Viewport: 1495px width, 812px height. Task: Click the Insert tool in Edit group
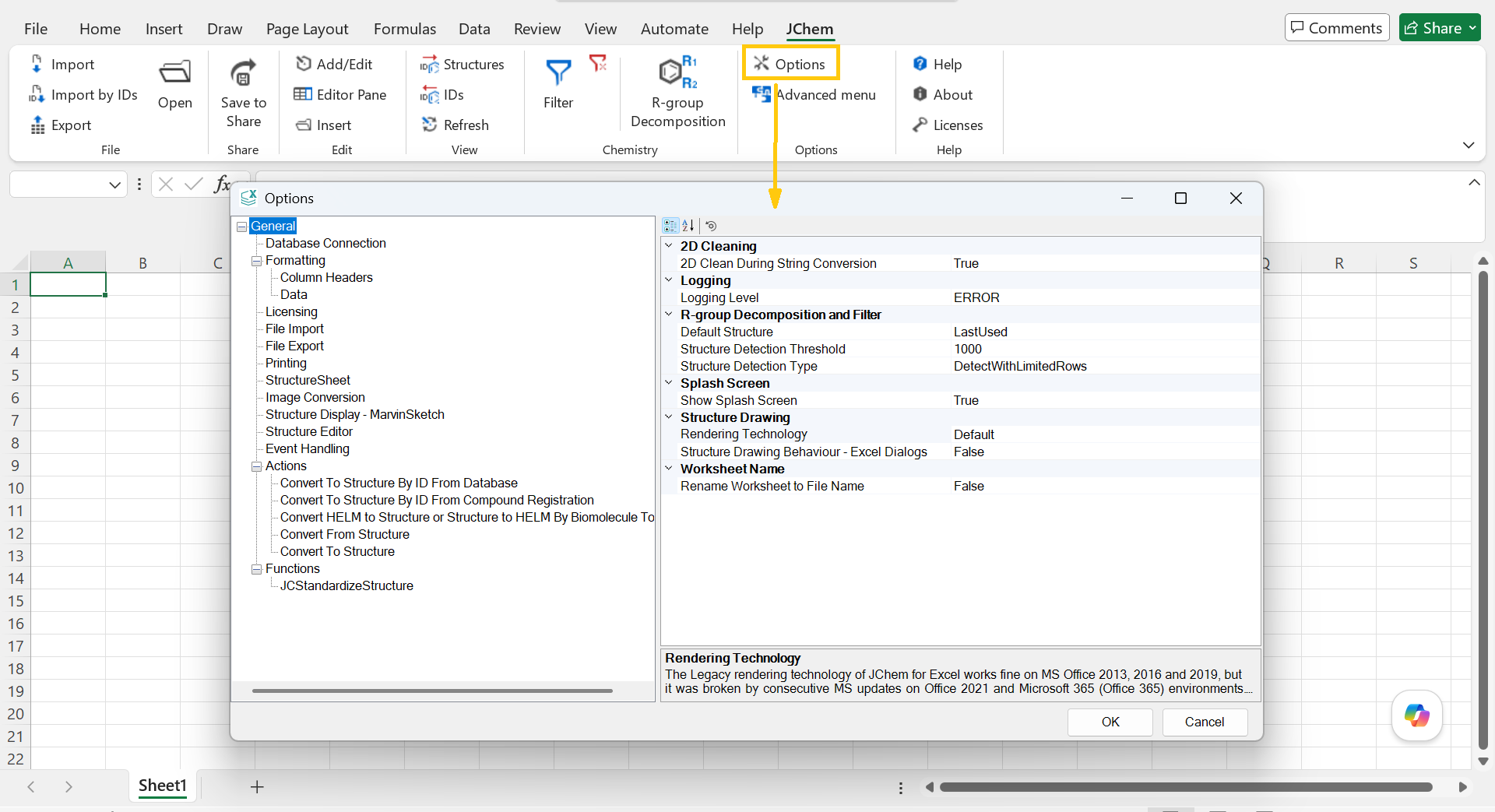point(324,125)
